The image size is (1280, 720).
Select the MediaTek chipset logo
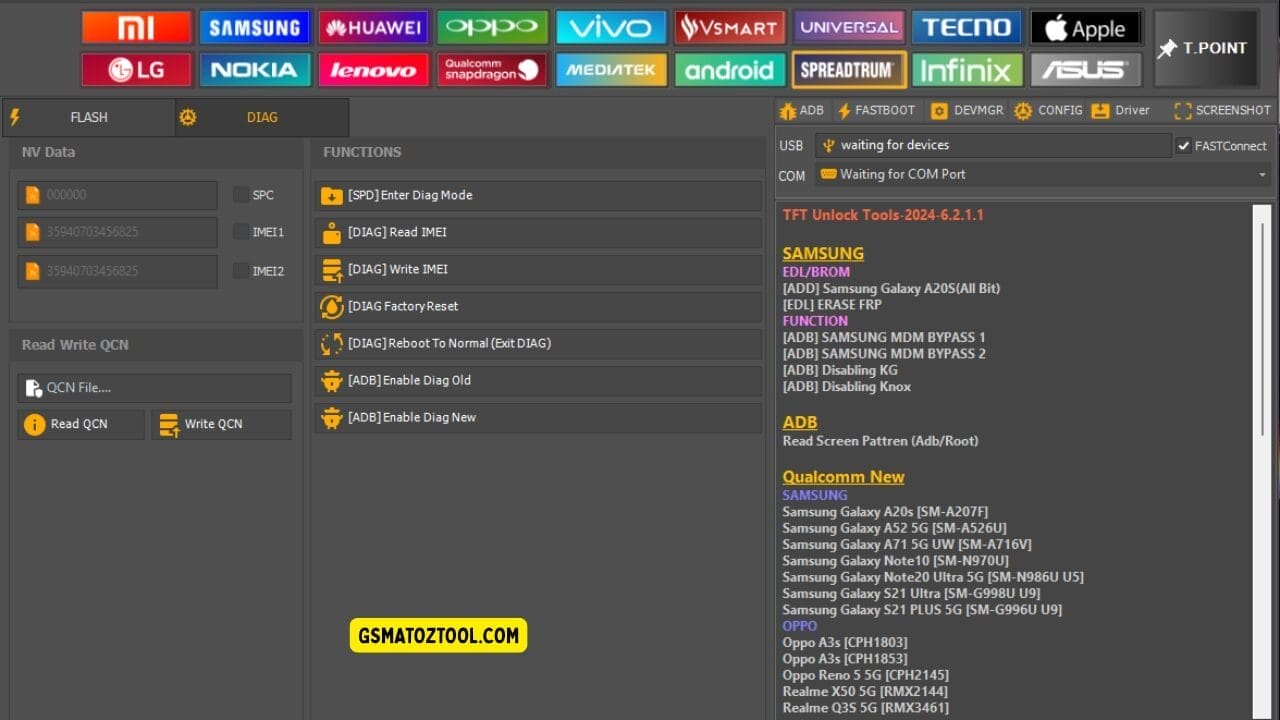click(x=610, y=70)
